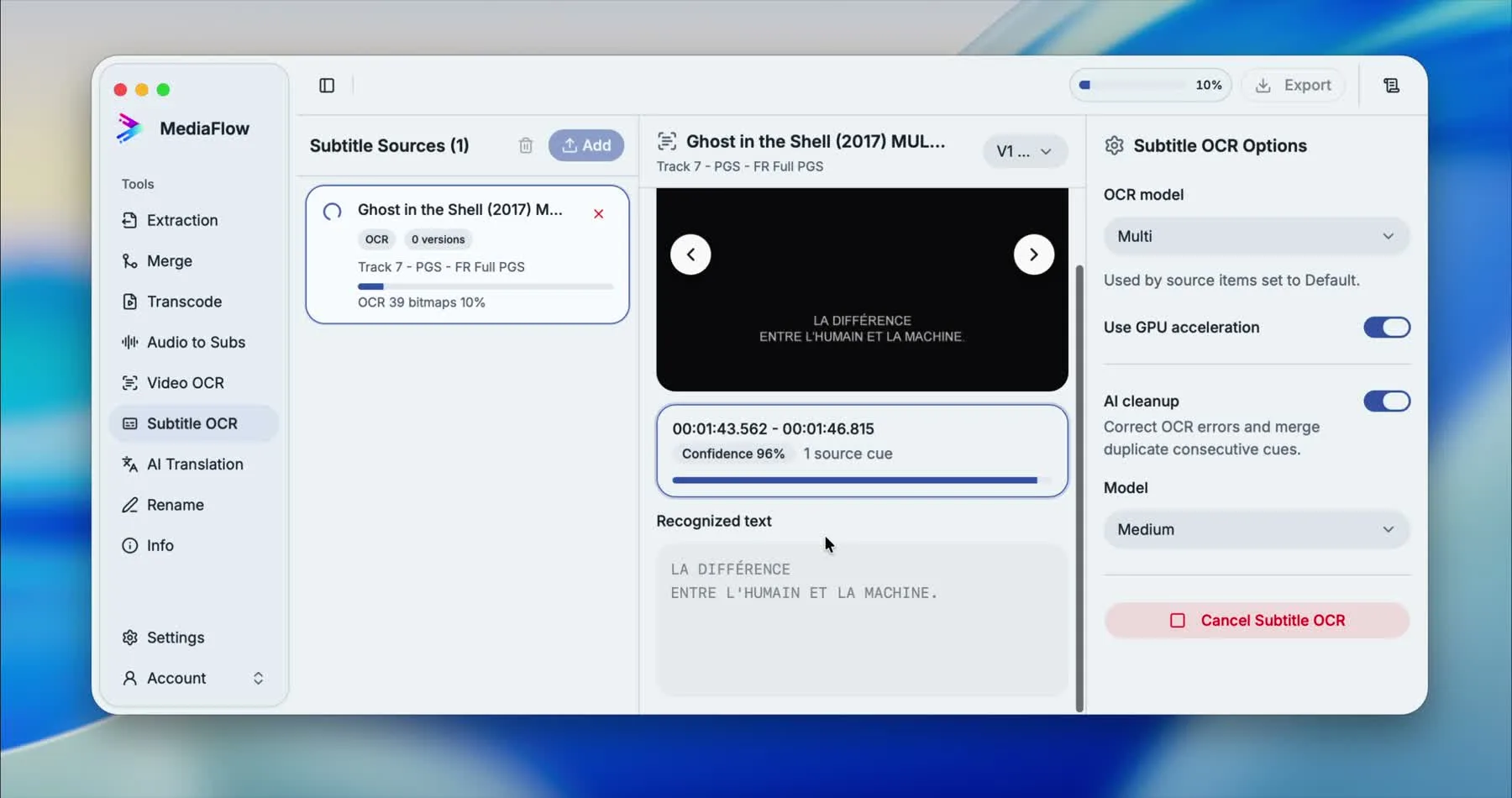1512x798 pixels.
Task: Cancel the Subtitle OCR job
Action: pyautogui.click(x=1257, y=621)
